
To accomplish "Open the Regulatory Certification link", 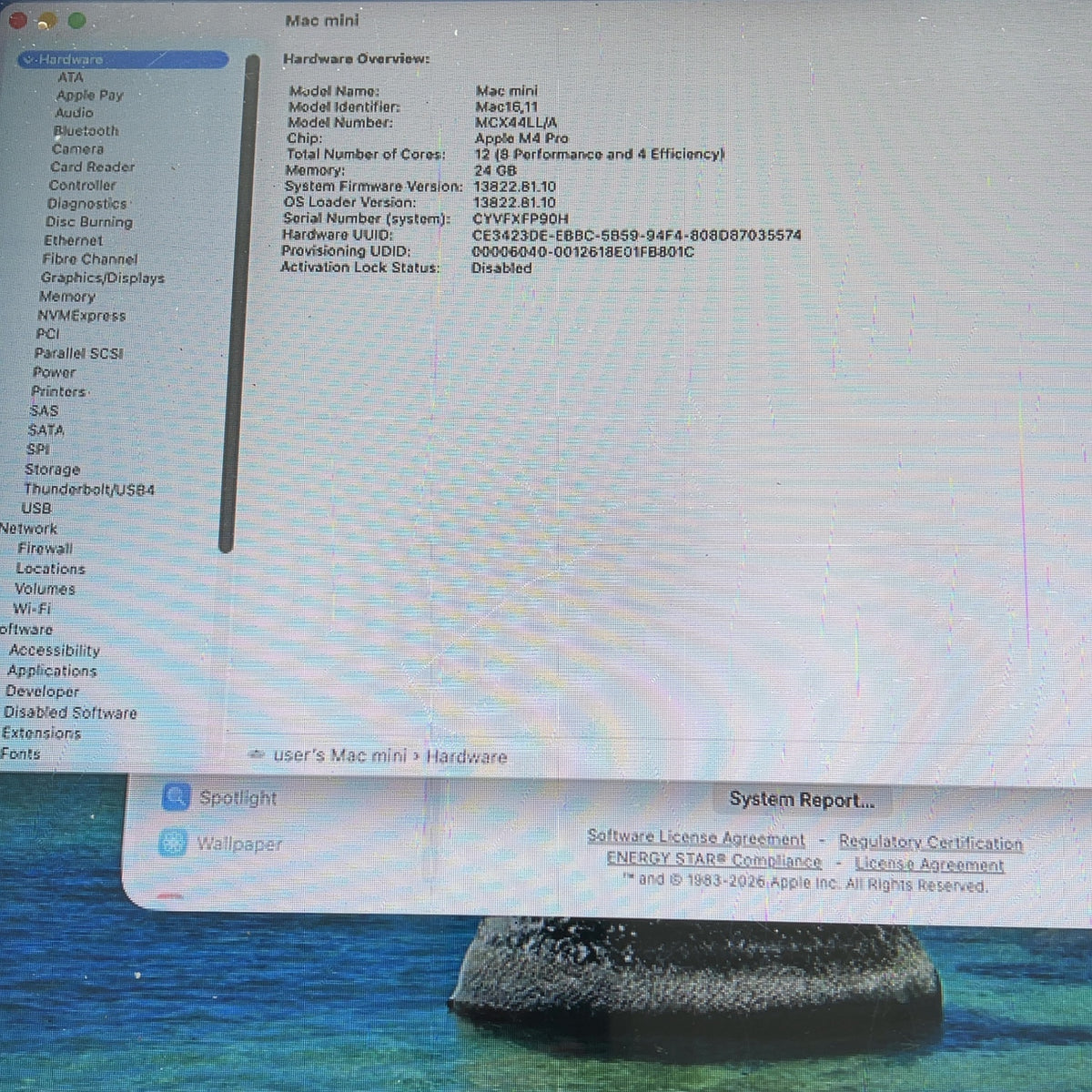I will pyautogui.click(x=930, y=843).
